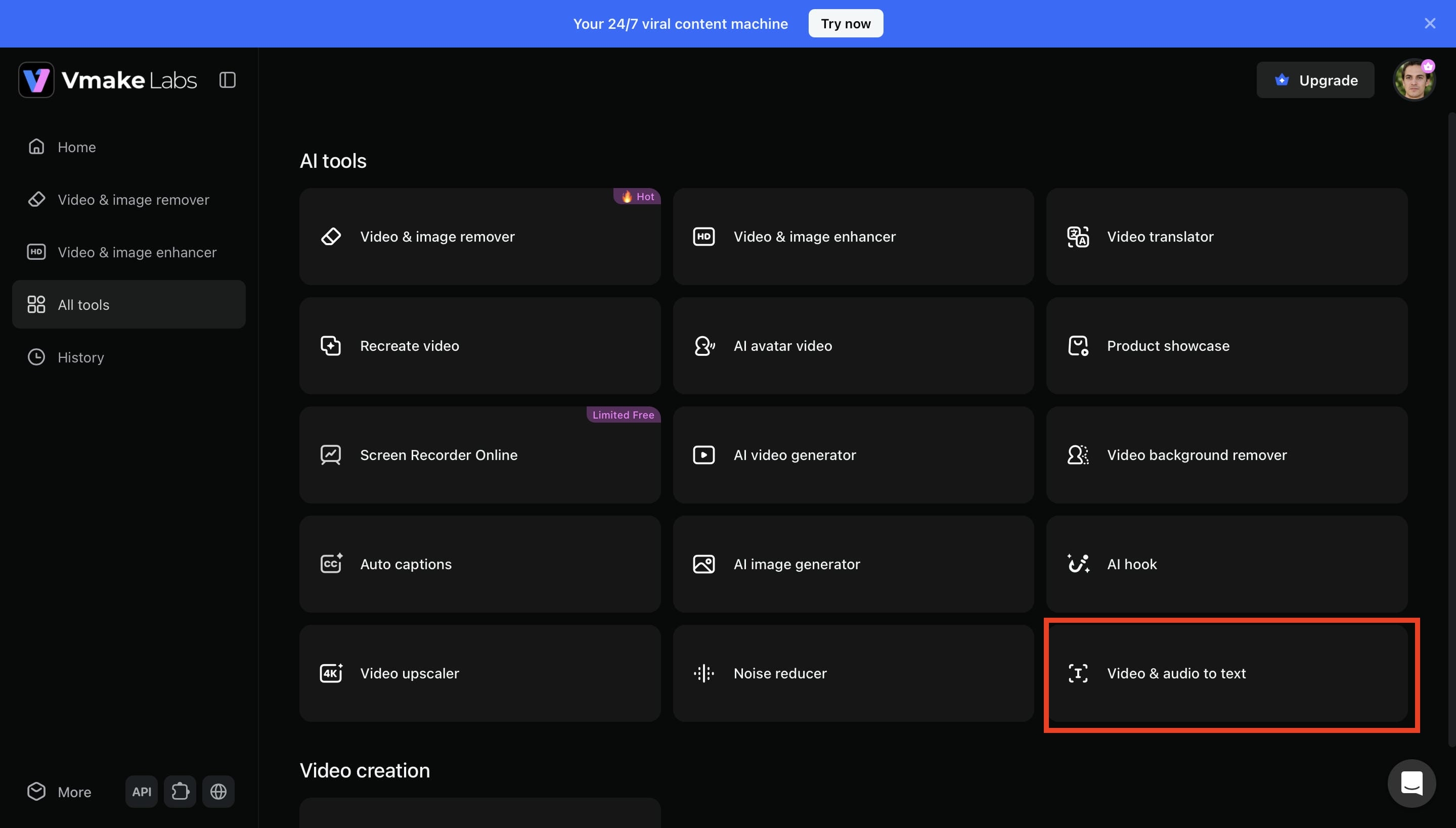Open the Product showcase card label

pyautogui.click(x=1168, y=346)
